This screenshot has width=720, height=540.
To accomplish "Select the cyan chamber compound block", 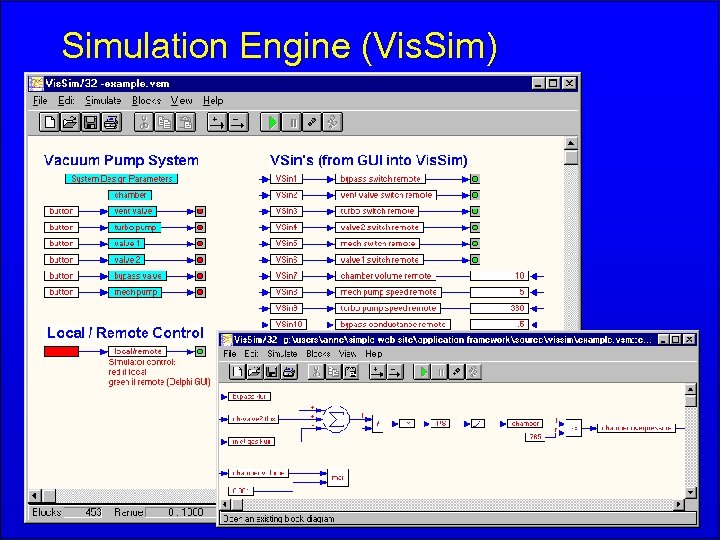I will point(130,195).
